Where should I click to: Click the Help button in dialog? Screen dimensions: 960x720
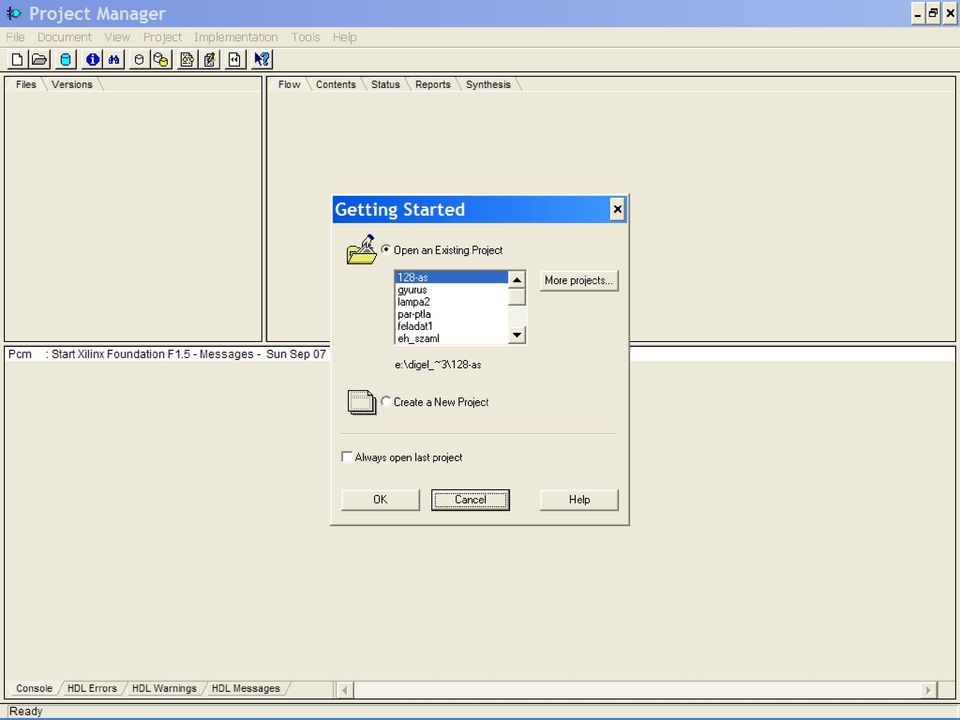point(579,500)
